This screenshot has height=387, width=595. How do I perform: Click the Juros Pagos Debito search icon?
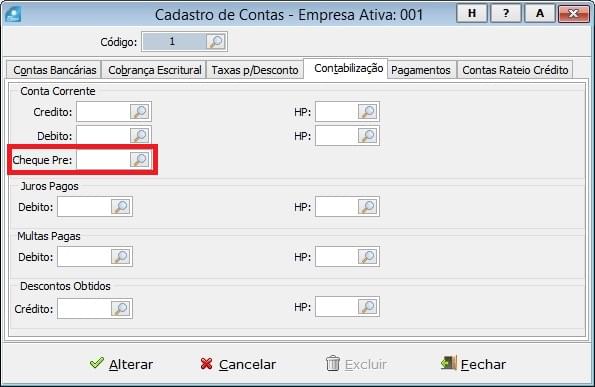(121, 207)
